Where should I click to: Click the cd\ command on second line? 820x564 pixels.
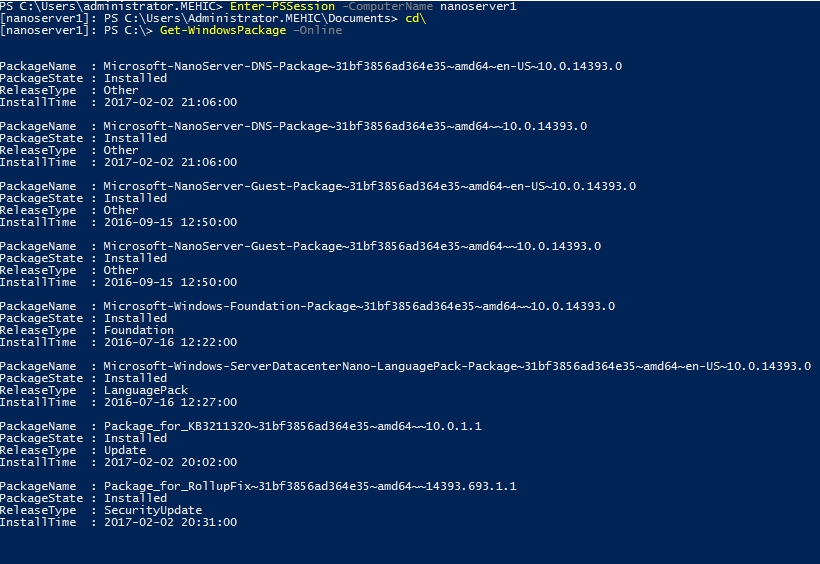click(414, 19)
